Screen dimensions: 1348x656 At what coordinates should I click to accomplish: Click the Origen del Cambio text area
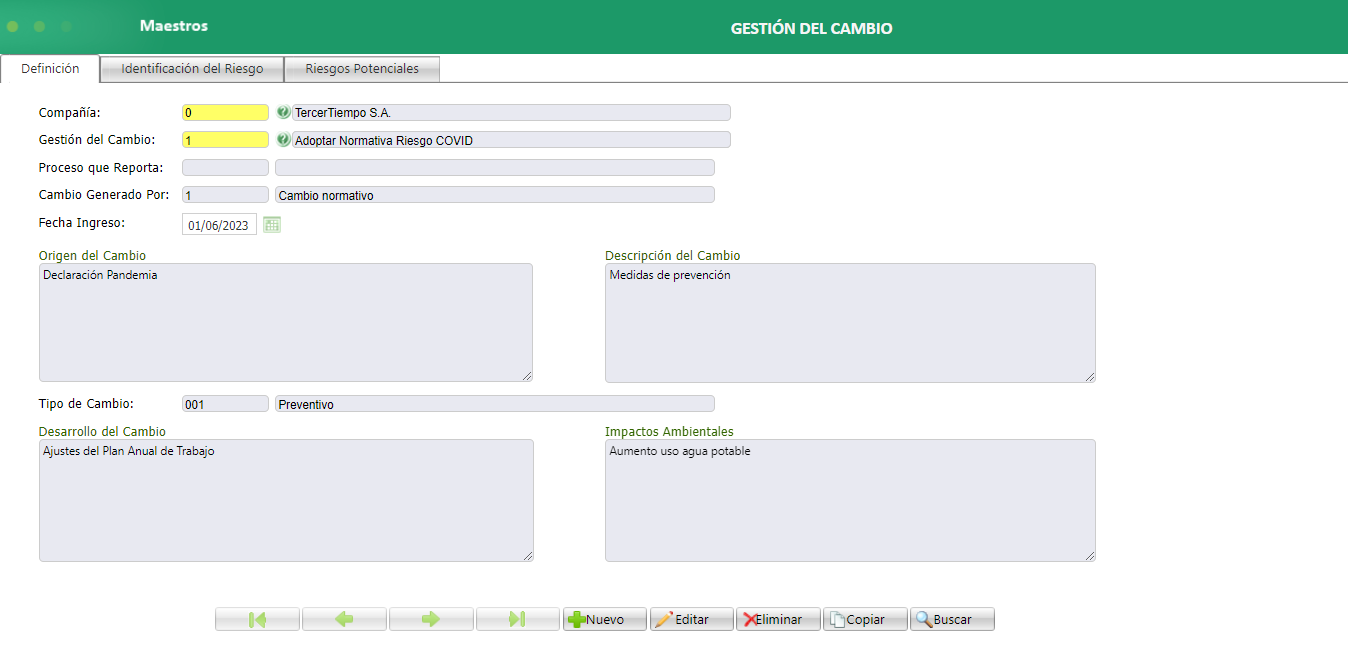[286, 322]
